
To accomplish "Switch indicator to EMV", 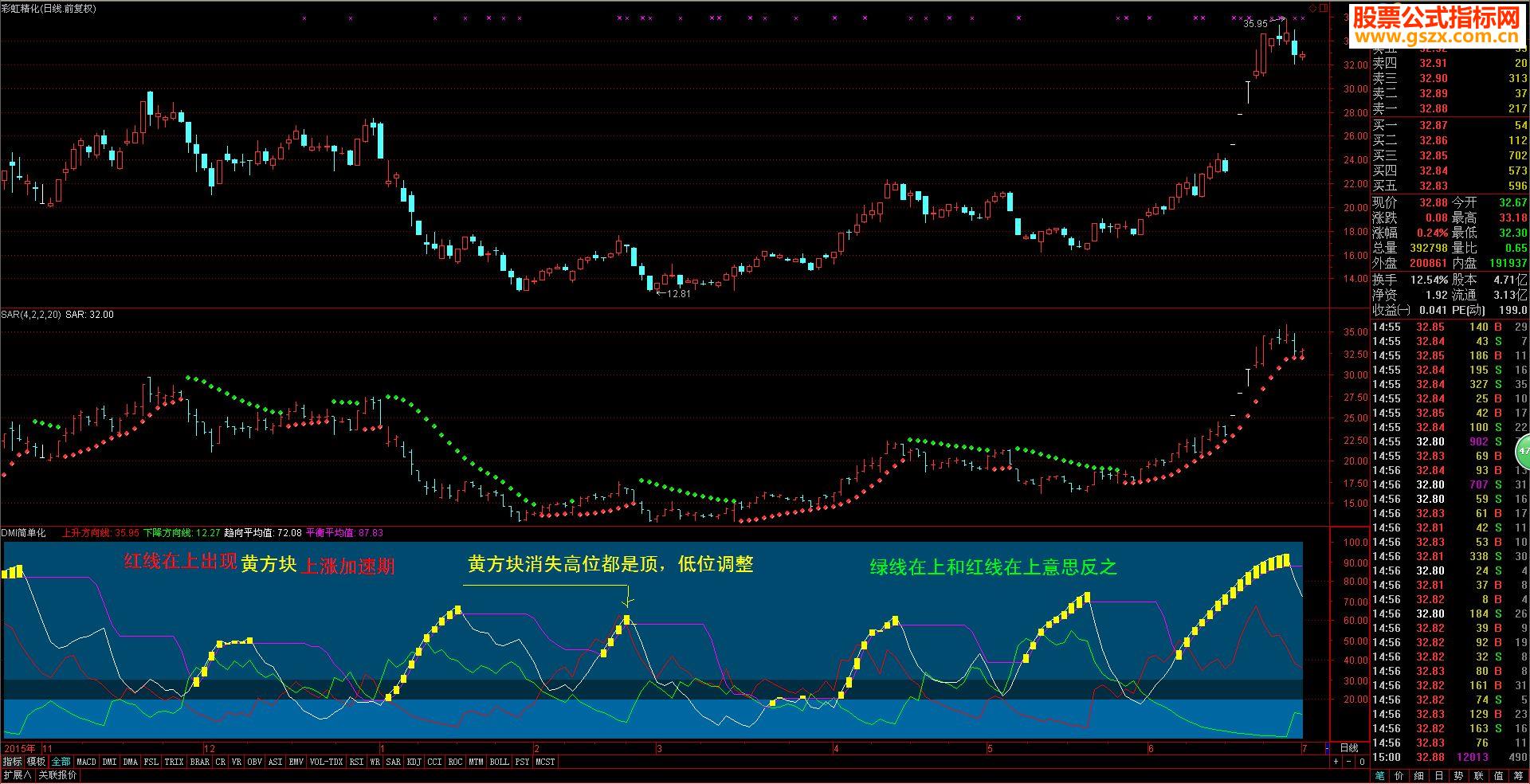I will click(296, 762).
